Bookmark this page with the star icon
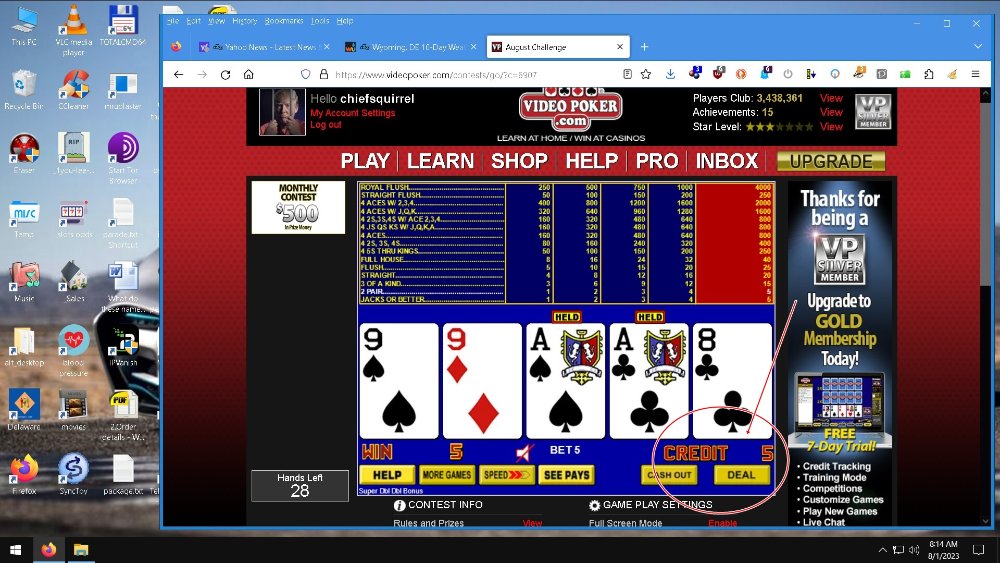The width and height of the screenshot is (1000, 563). tap(648, 74)
